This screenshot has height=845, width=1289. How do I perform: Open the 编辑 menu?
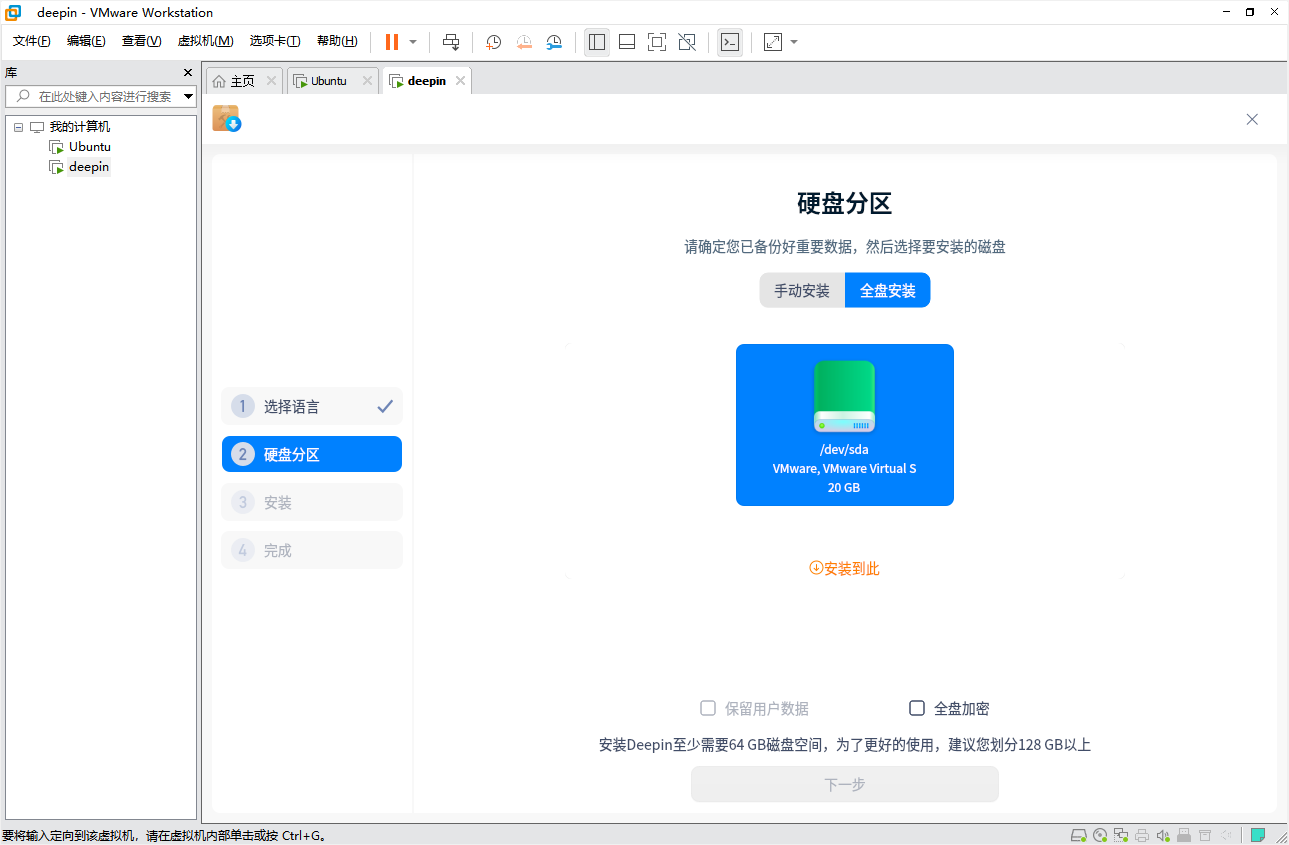(86, 41)
